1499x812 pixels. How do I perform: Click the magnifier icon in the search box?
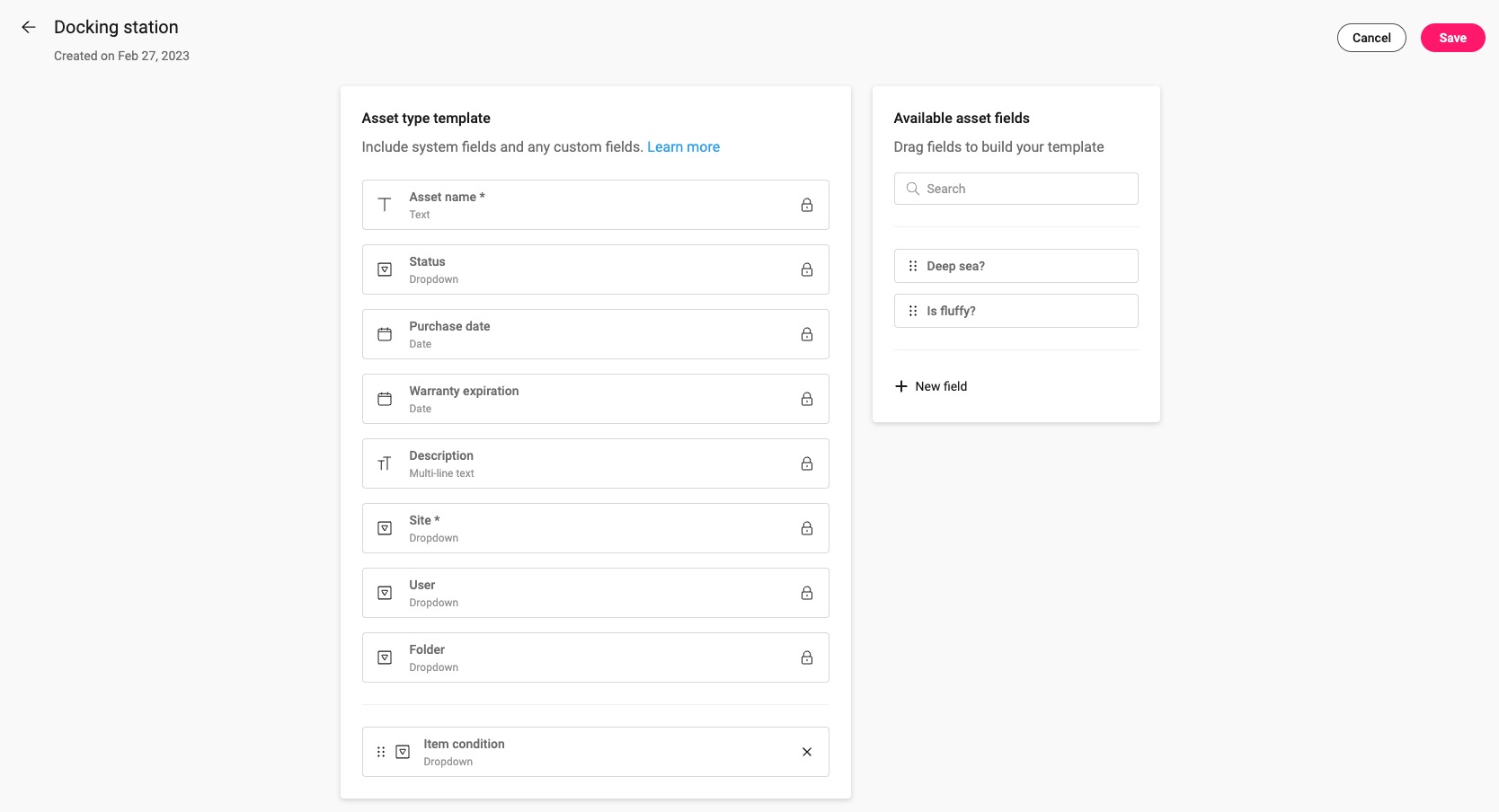point(913,189)
